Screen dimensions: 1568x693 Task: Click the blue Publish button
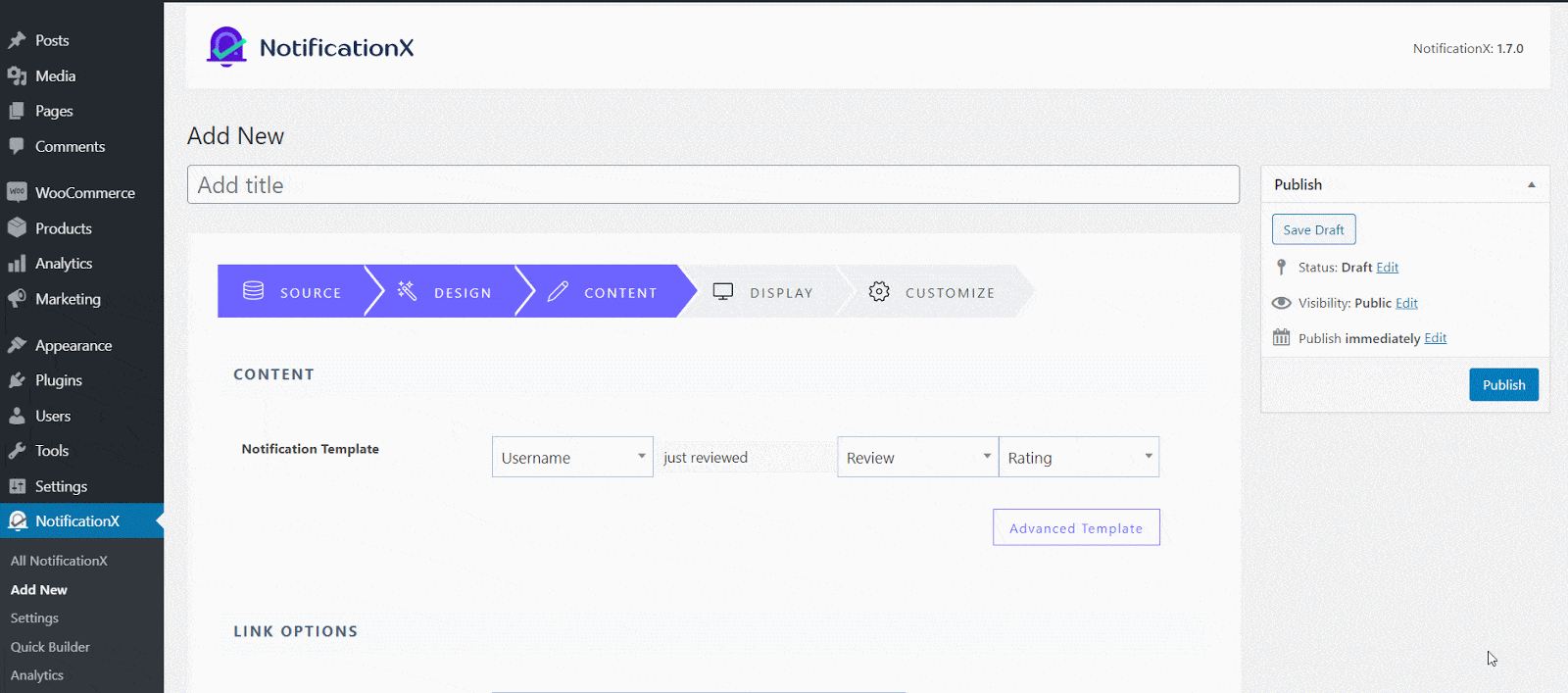pyautogui.click(x=1503, y=384)
